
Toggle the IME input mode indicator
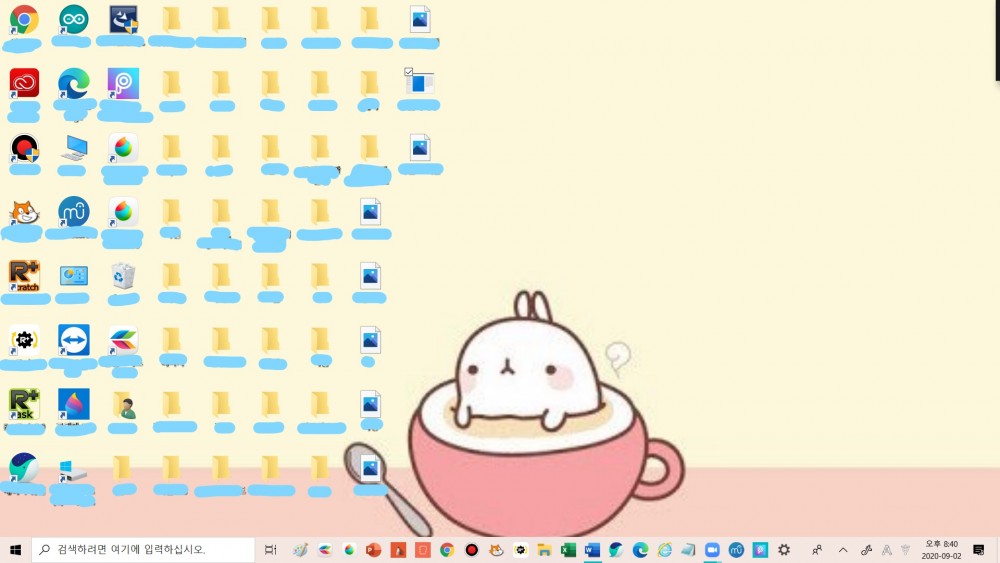click(886, 550)
